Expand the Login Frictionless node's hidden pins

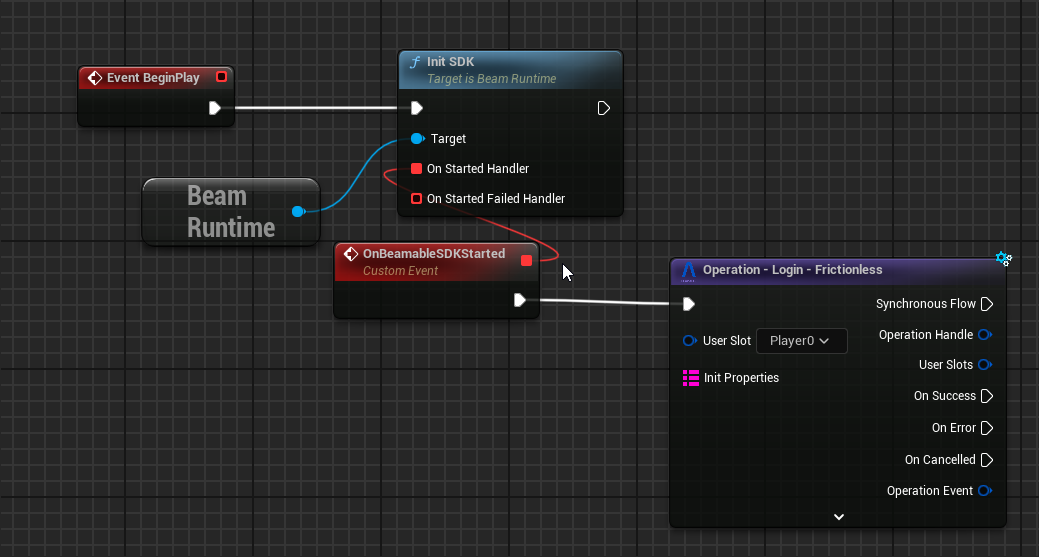[x=838, y=517]
